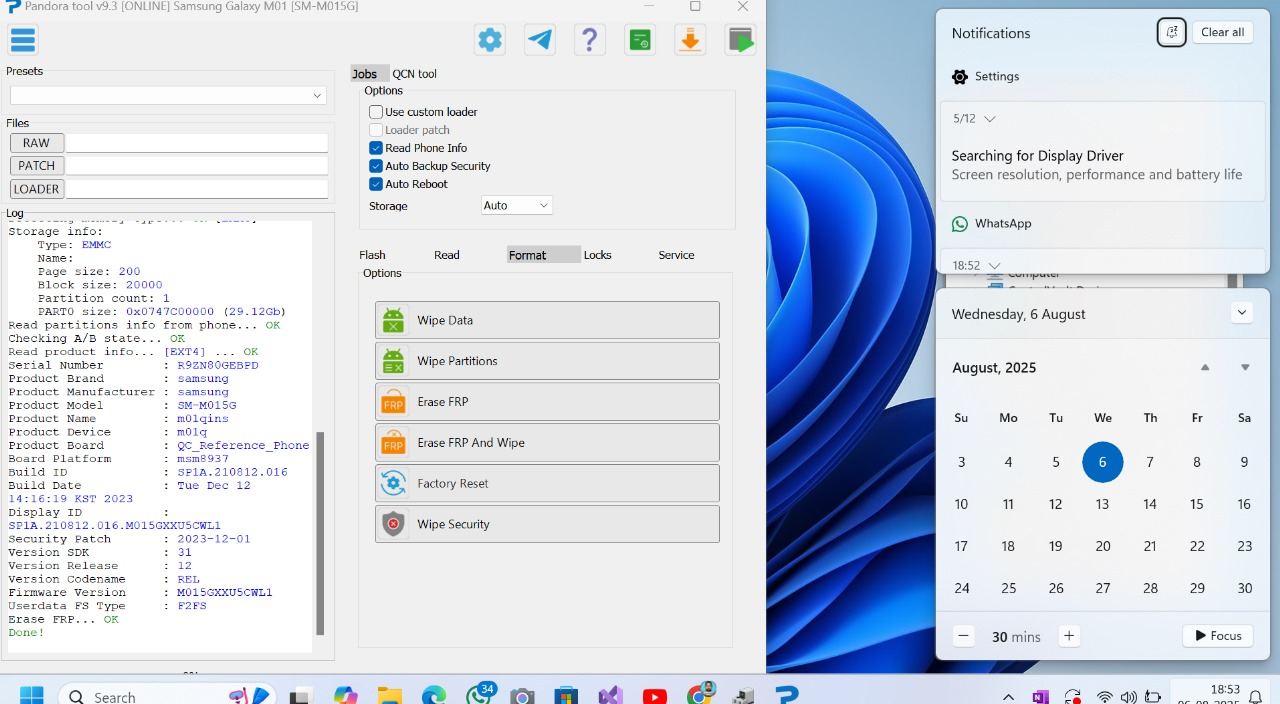Uncheck Auto Backup Security option

376,166
